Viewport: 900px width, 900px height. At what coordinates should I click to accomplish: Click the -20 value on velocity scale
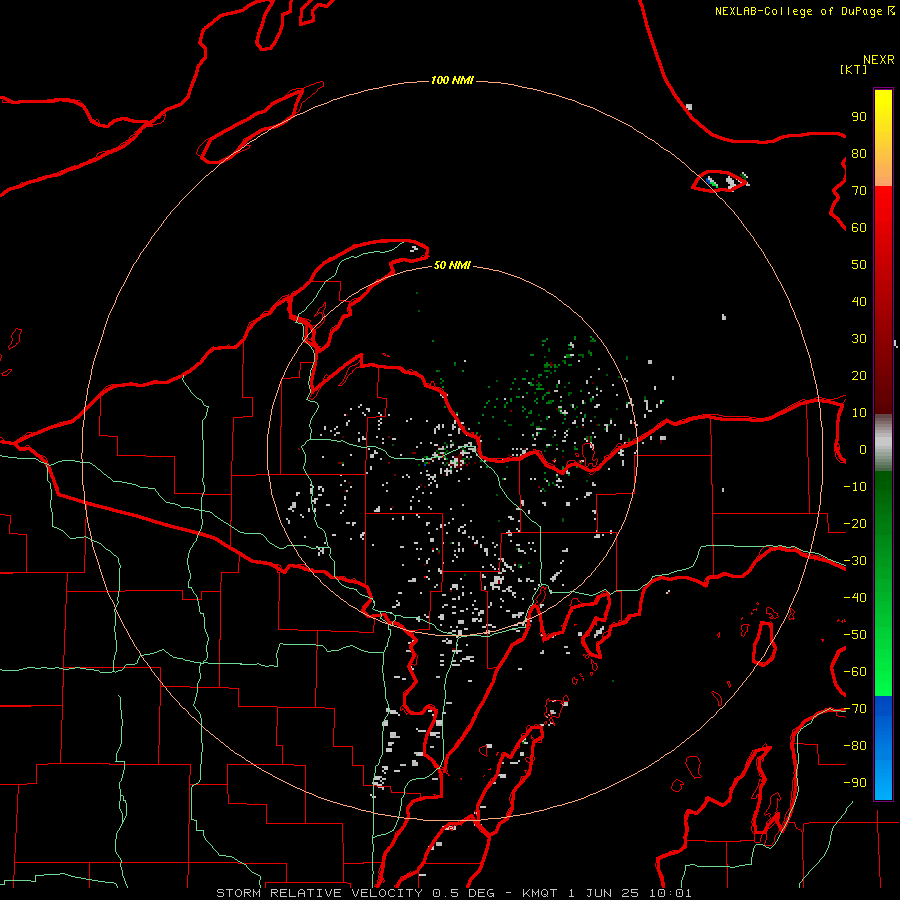(855, 524)
